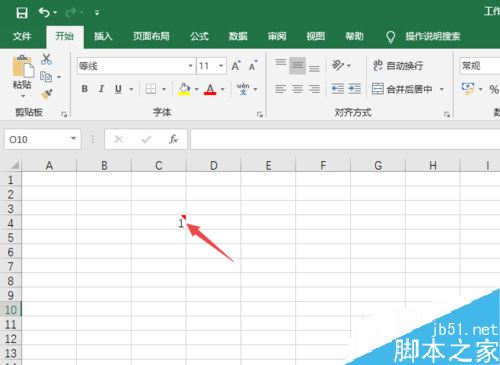Screen dimensions: 500x365
Task: Select the Format Painter brush
Action: (x=46, y=94)
